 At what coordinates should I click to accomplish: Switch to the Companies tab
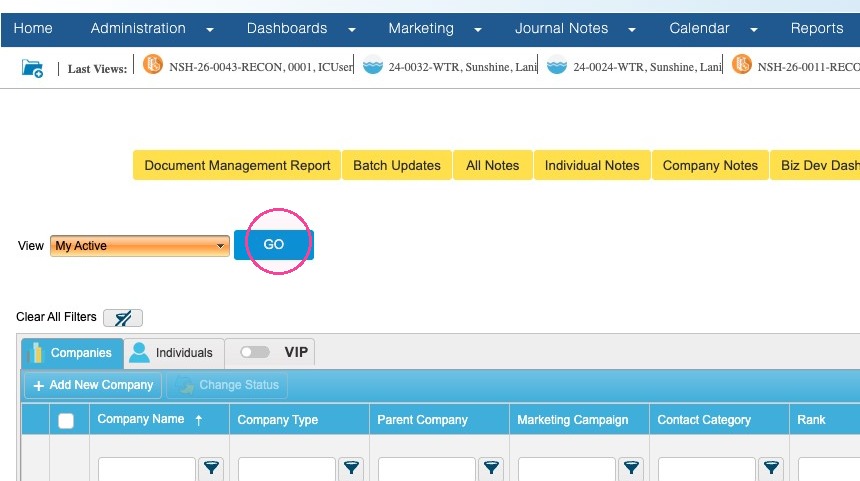pos(72,353)
